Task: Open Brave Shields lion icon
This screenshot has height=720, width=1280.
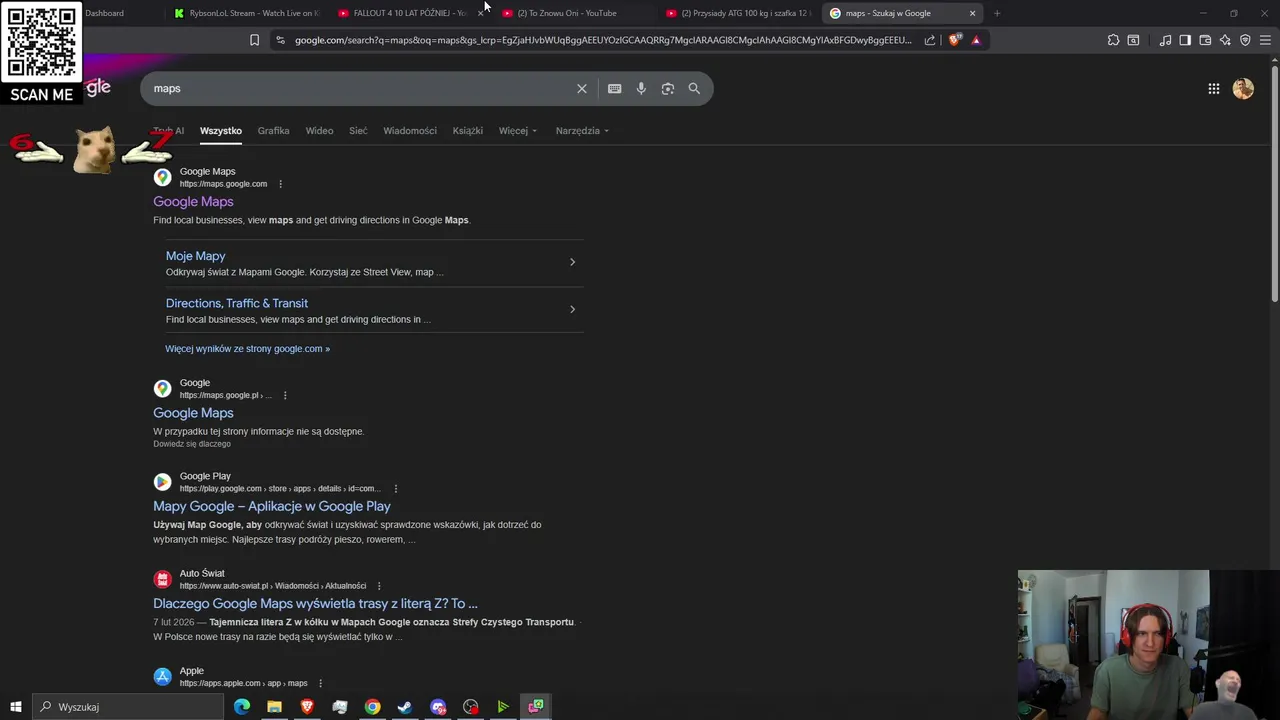Action: point(955,40)
